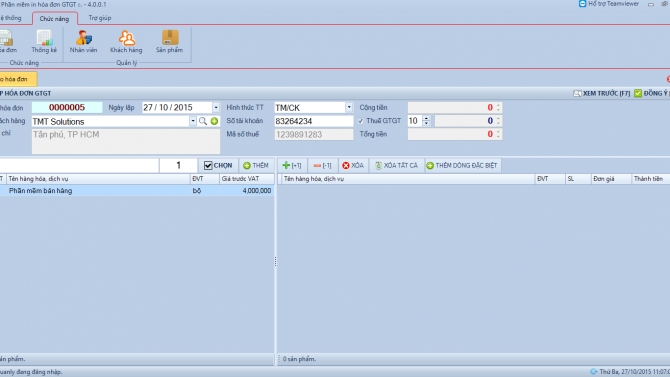The width and height of the screenshot is (670, 377).
Task: Click the SL column header
Action: (578, 179)
